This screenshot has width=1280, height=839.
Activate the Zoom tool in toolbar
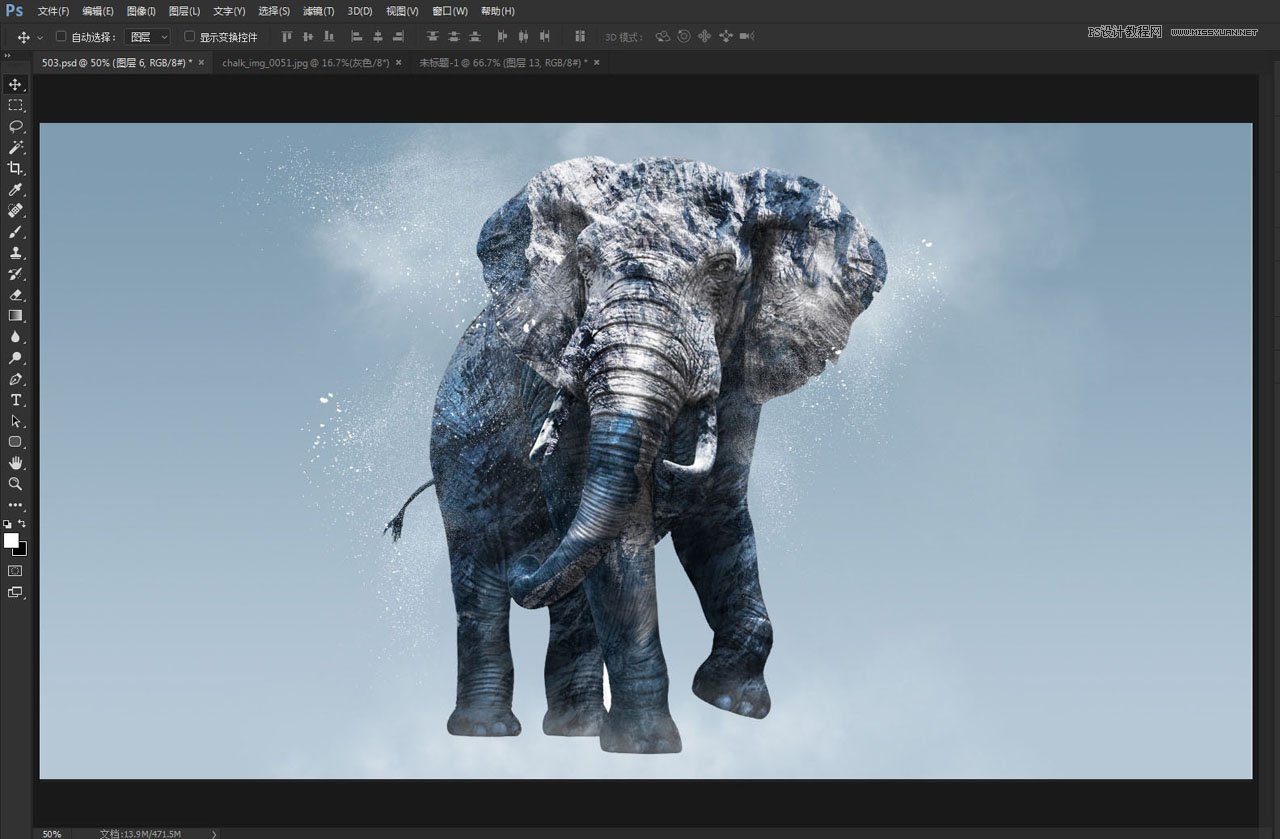pyautogui.click(x=15, y=484)
